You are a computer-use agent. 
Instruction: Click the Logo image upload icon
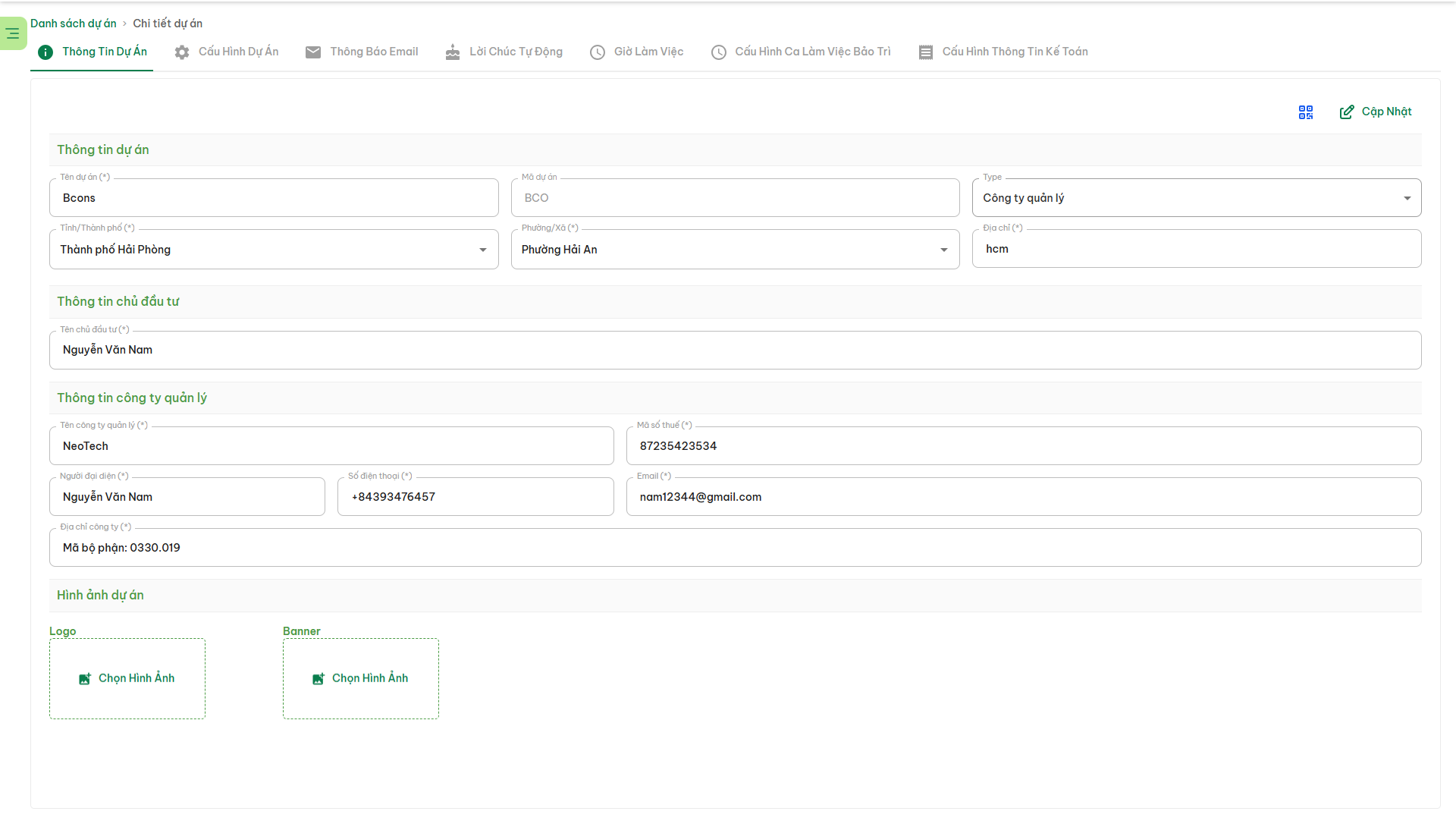click(x=85, y=679)
